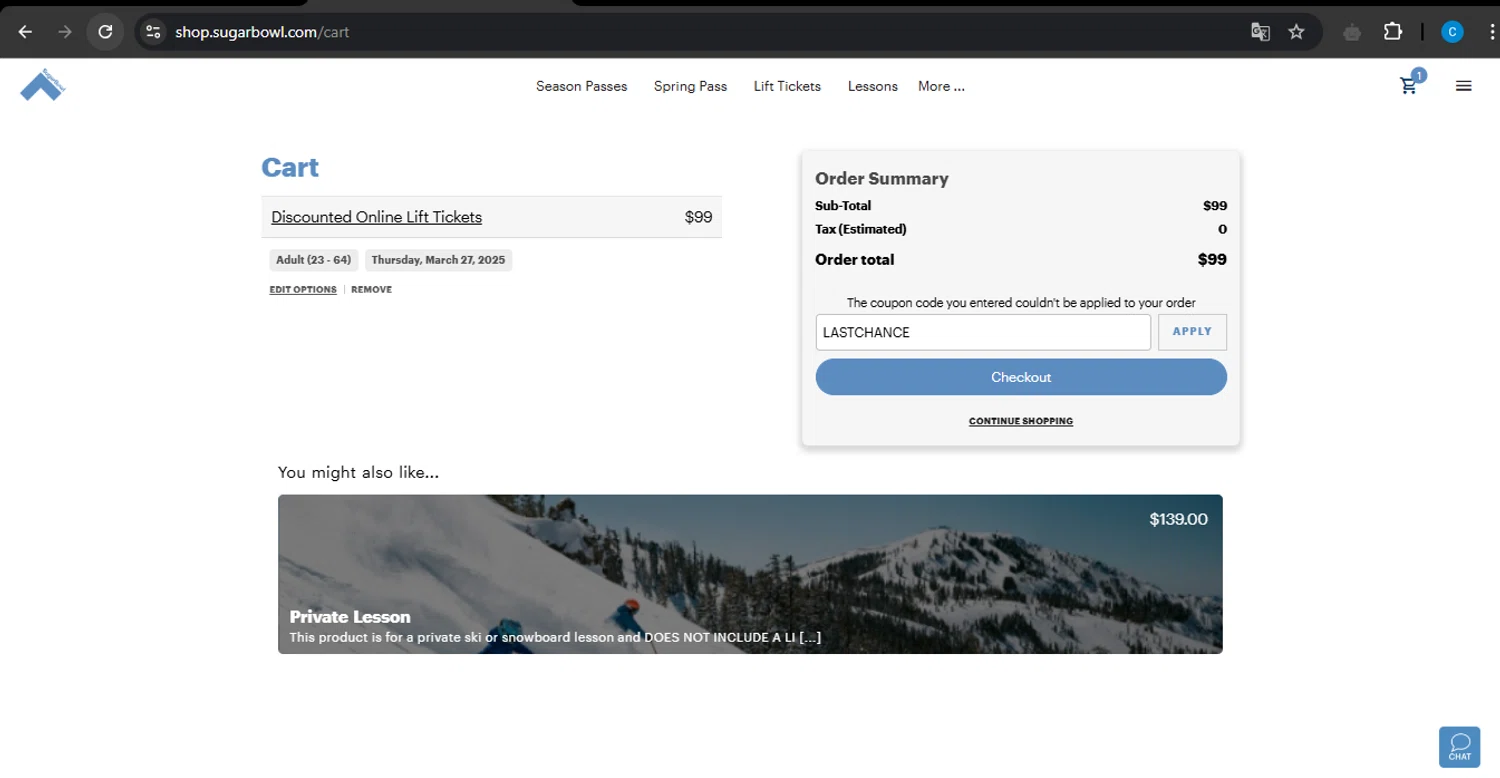
Task: Click the Cart heading
Action: click(290, 167)
